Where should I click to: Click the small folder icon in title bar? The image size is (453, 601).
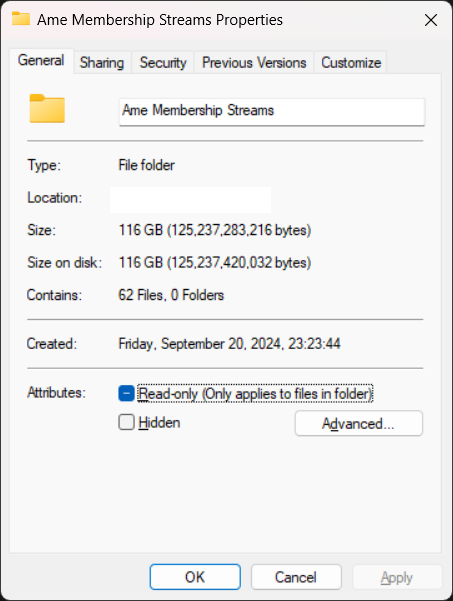[x=21, y=18]
